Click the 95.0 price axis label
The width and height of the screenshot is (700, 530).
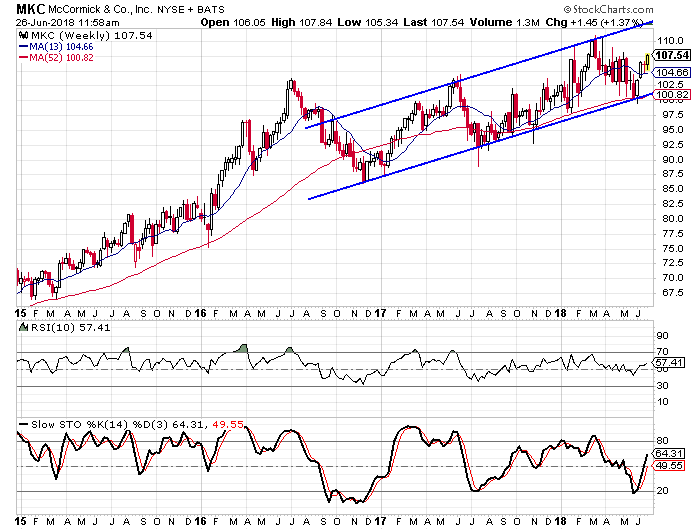(672, 129)
